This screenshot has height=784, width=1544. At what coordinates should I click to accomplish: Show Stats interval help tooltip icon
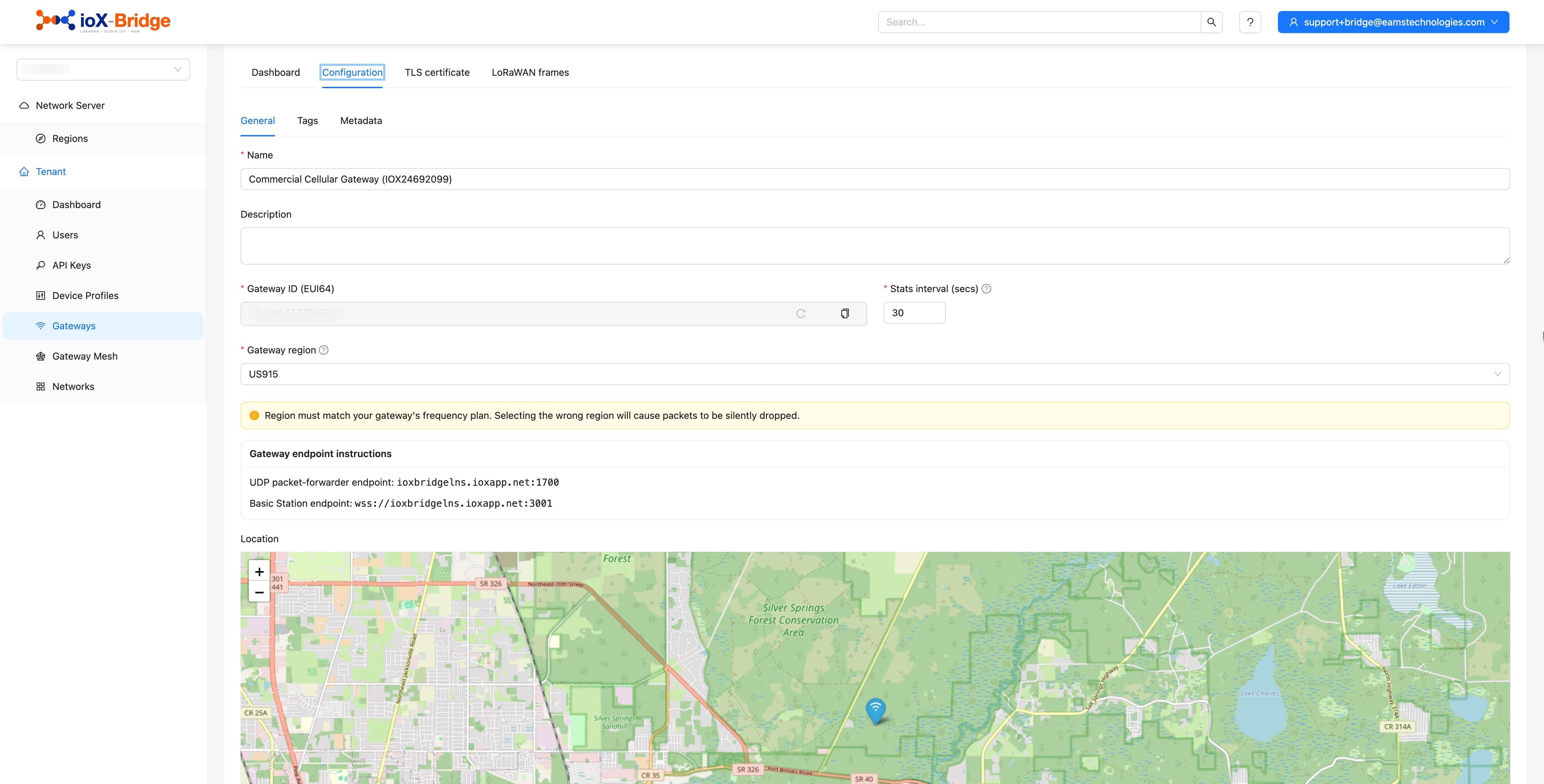pos(987,289)
